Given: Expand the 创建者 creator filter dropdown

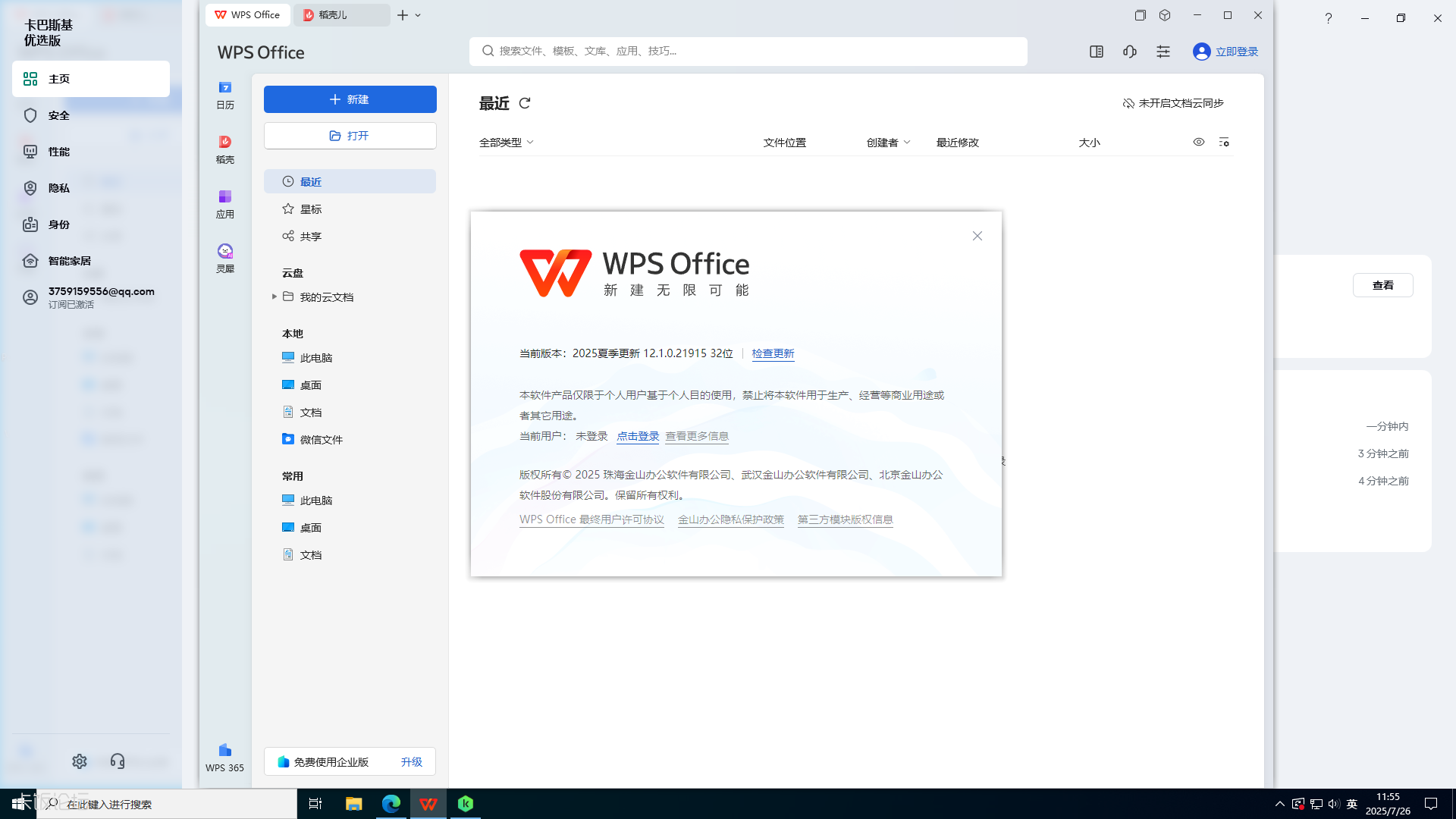Looking at the screenshot, I should point(888,143).
